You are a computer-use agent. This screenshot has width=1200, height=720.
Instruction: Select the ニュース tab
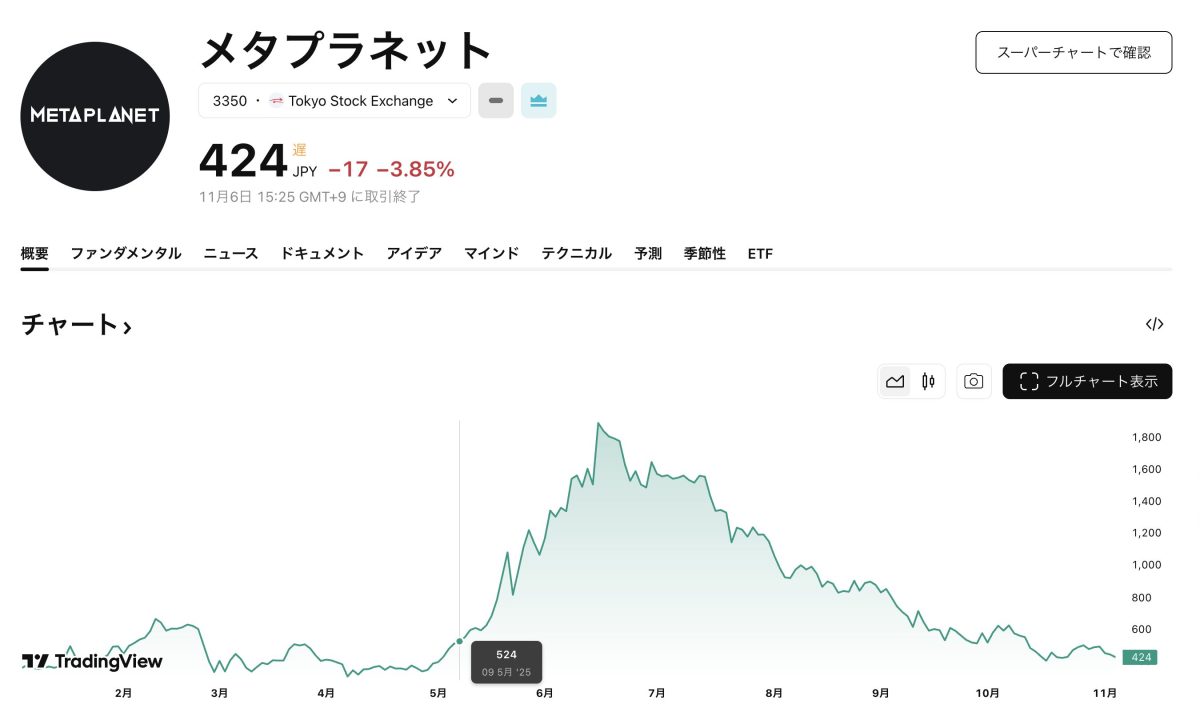(231, 254)
